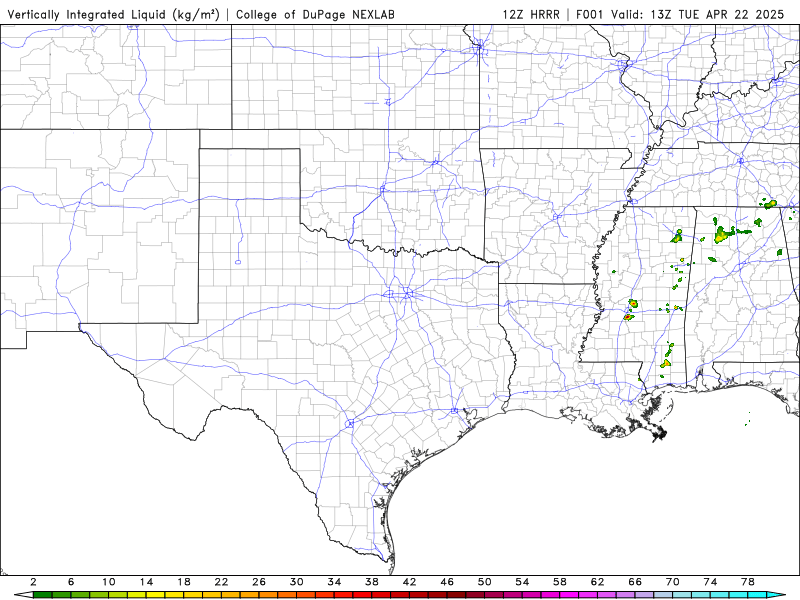The image size is (800, 600).
Task: Click the colorbar label "62"
Action: pos(597,582)
